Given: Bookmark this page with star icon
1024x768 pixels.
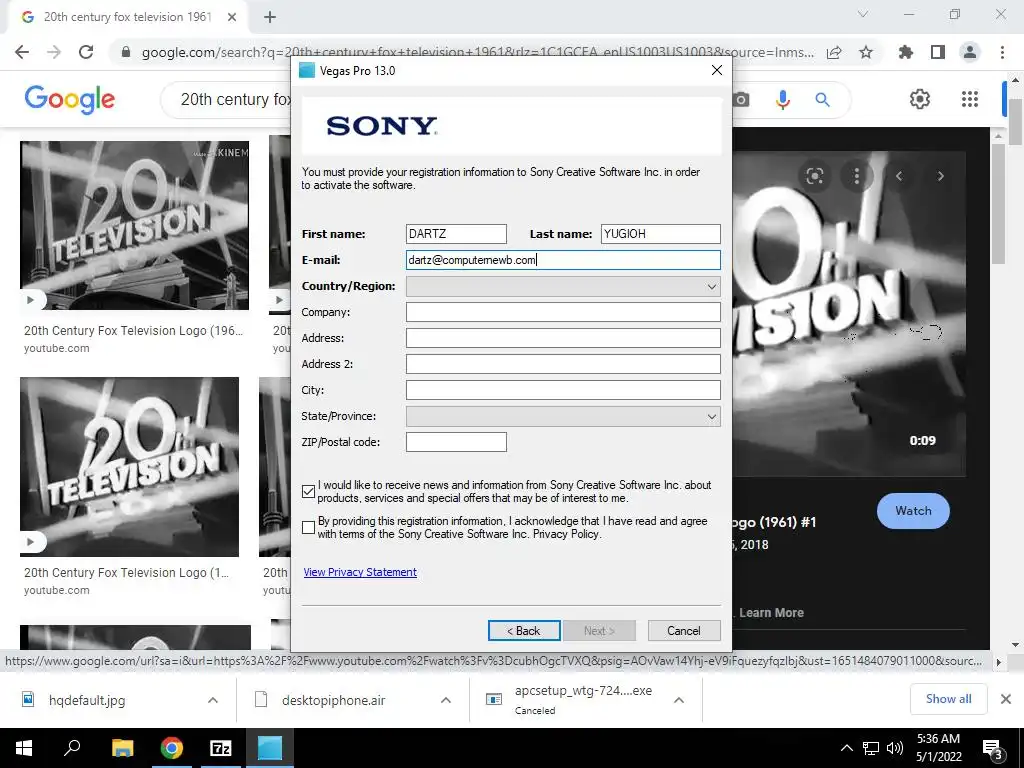Looking at the screenshot, I should coord(866,52).
